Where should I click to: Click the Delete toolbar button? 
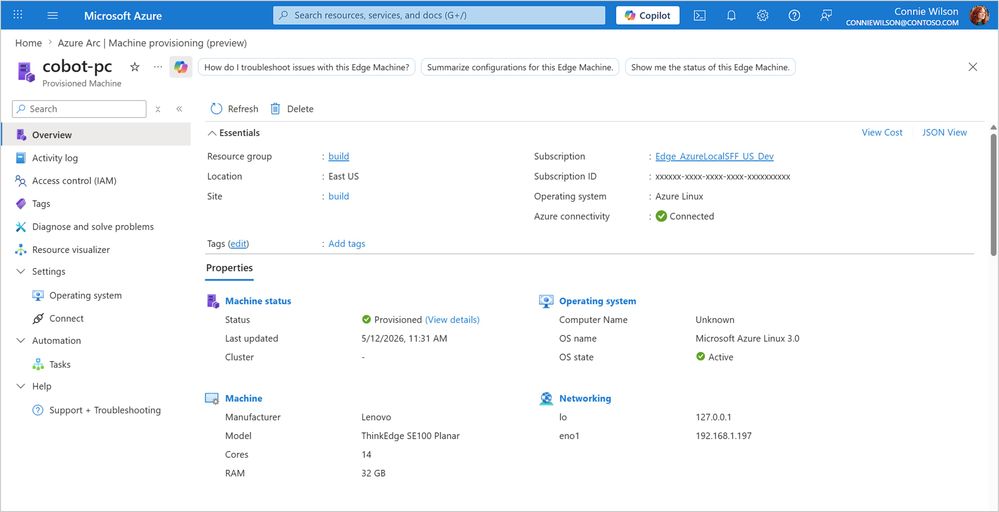pyautogui.click(x=292, y=109)
